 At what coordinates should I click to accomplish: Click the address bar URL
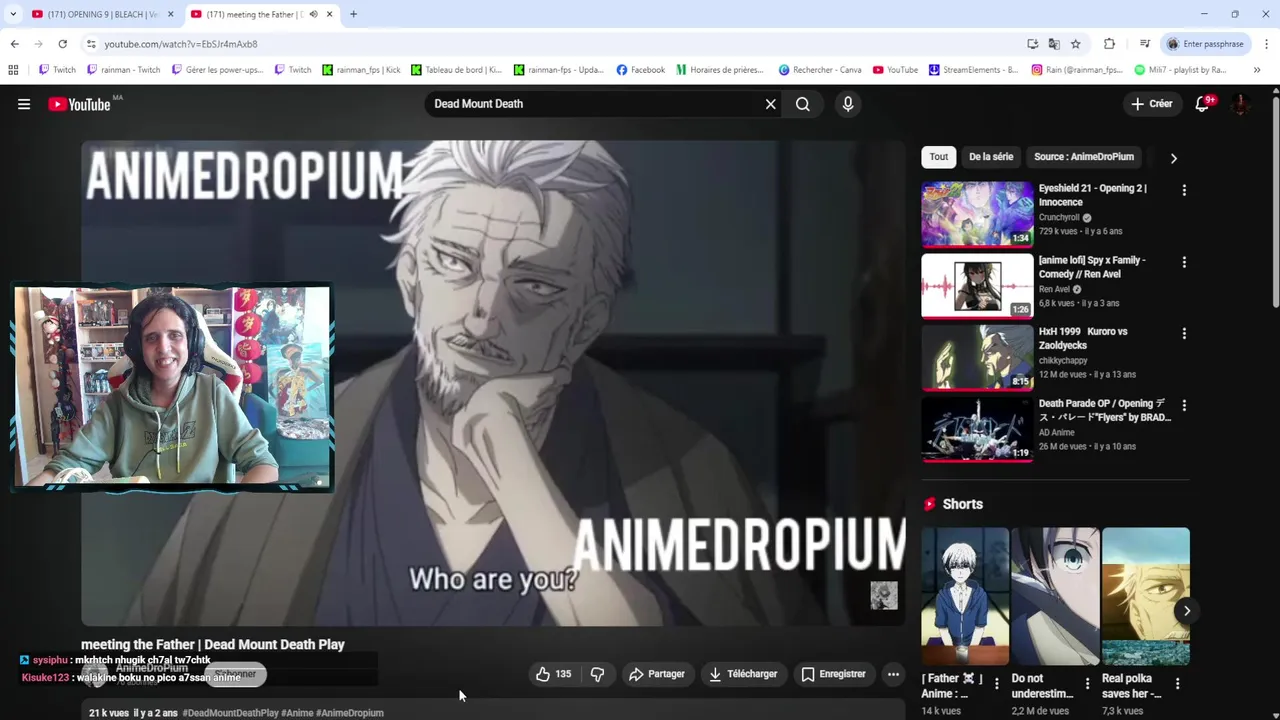(x=180, y=44)
